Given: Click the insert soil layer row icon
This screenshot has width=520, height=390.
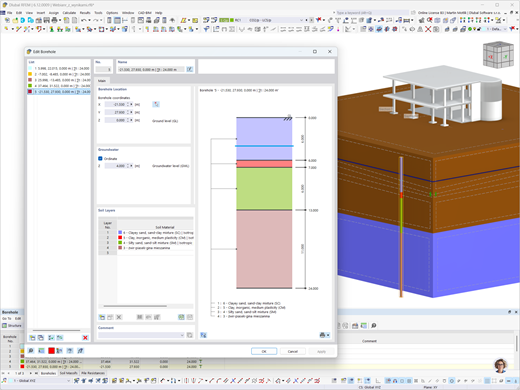Looking at the screenshot, I should pyautogui.click(x=102, y=317).
